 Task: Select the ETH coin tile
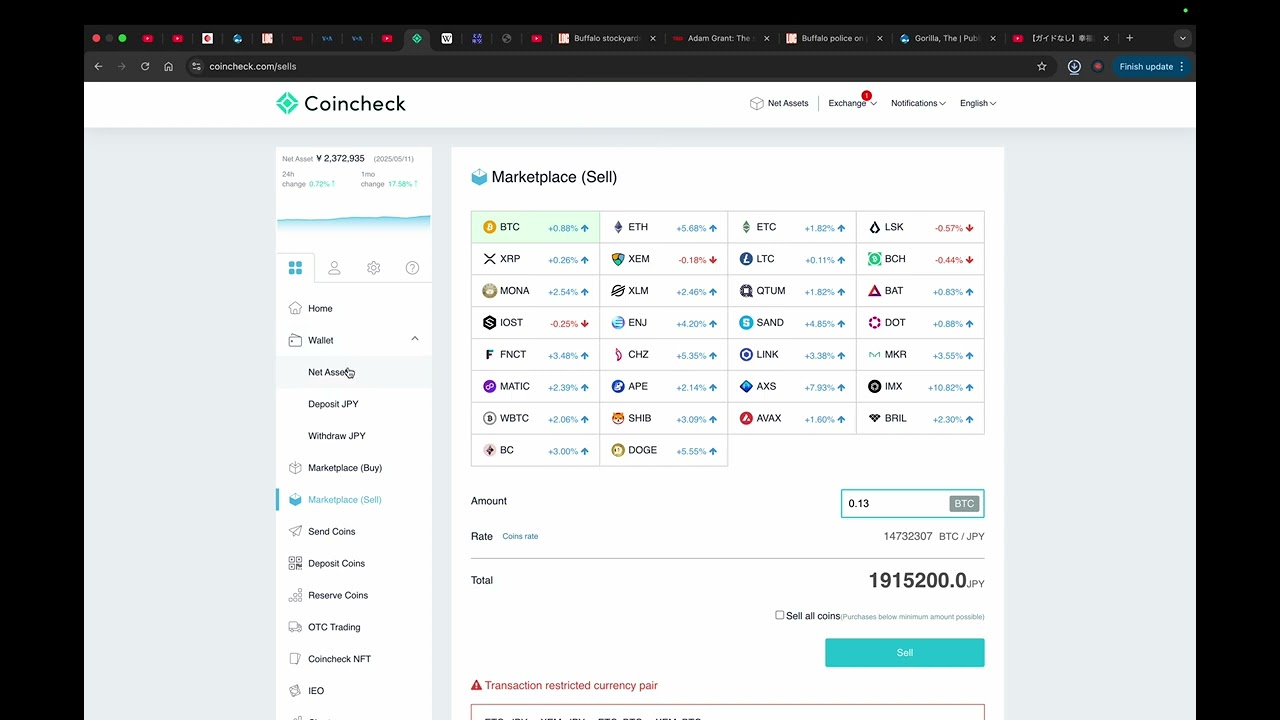(664, 228)
